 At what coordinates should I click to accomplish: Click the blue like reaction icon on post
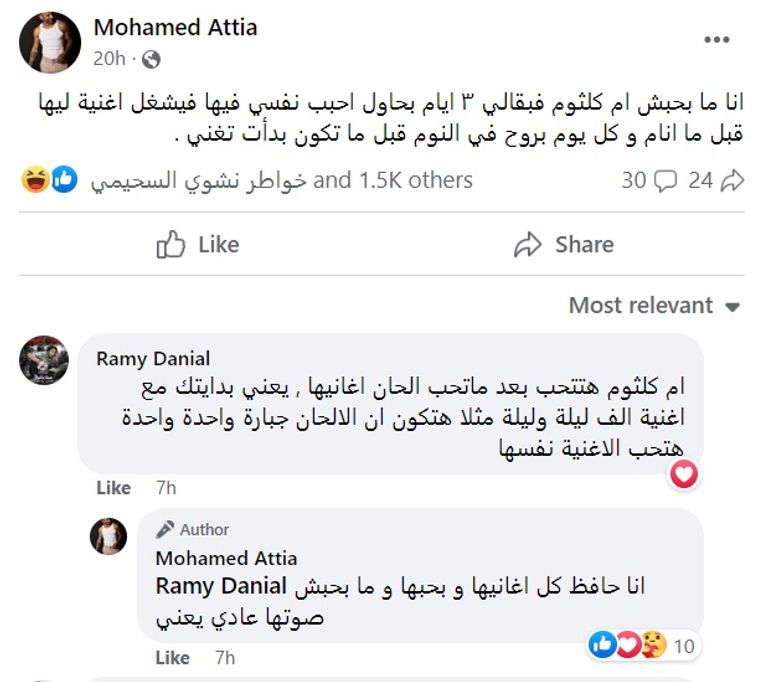(63, 181)
